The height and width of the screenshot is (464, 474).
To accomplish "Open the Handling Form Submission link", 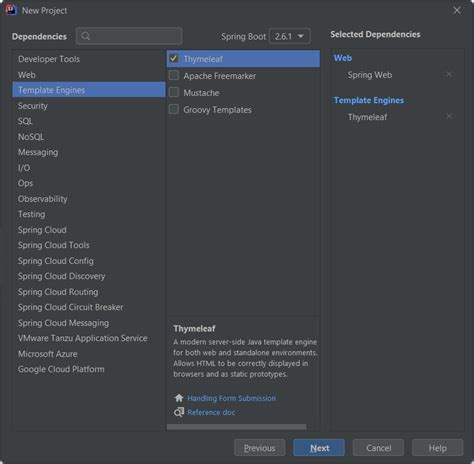I will coord(231,398).
